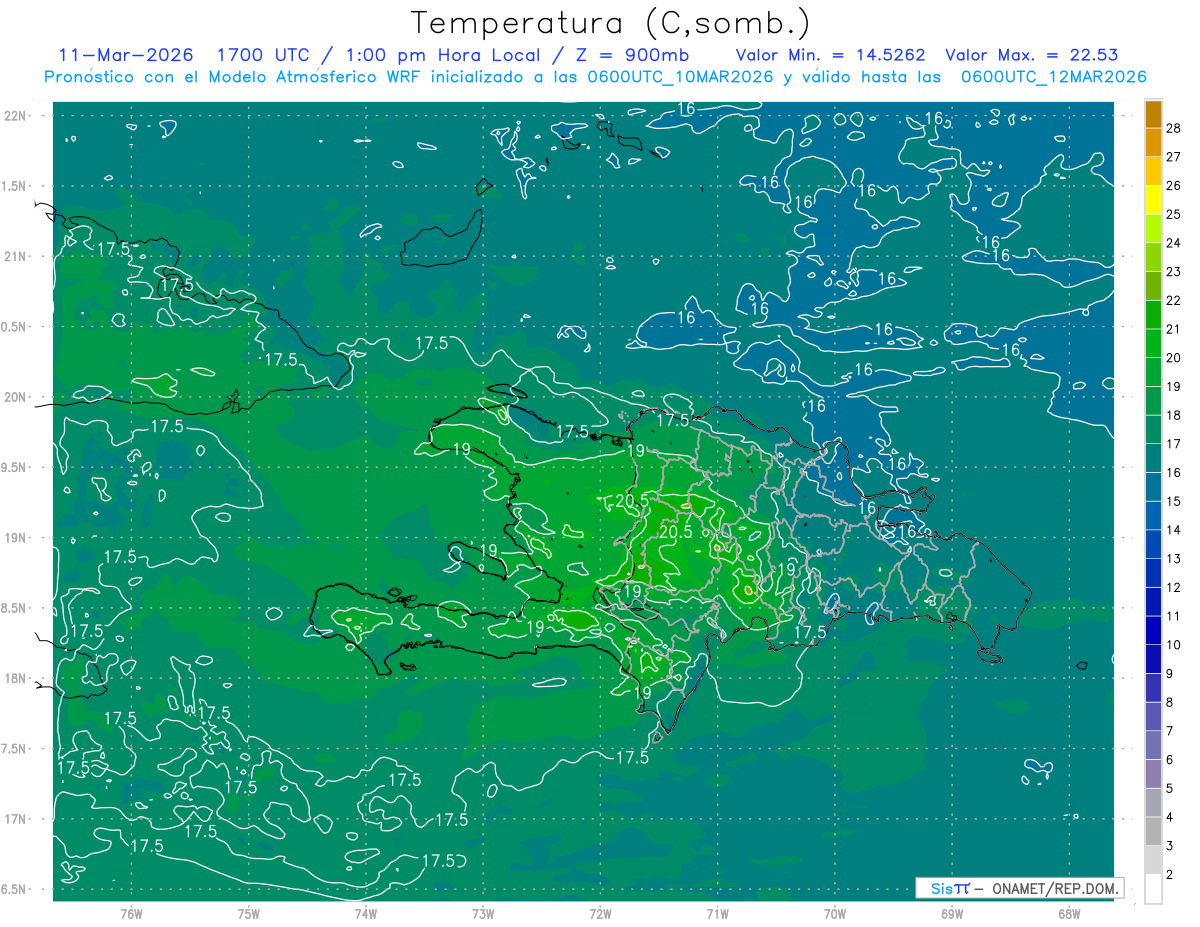Click the '15' label on the color scale

(1173, 501)
